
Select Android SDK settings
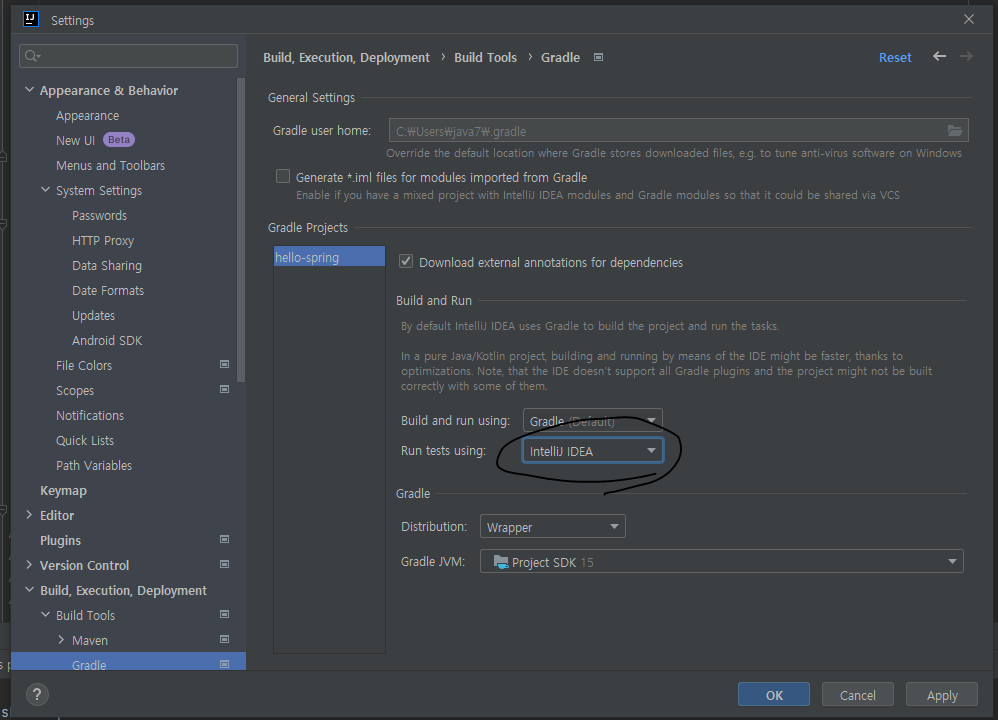(x=107, y=341)
